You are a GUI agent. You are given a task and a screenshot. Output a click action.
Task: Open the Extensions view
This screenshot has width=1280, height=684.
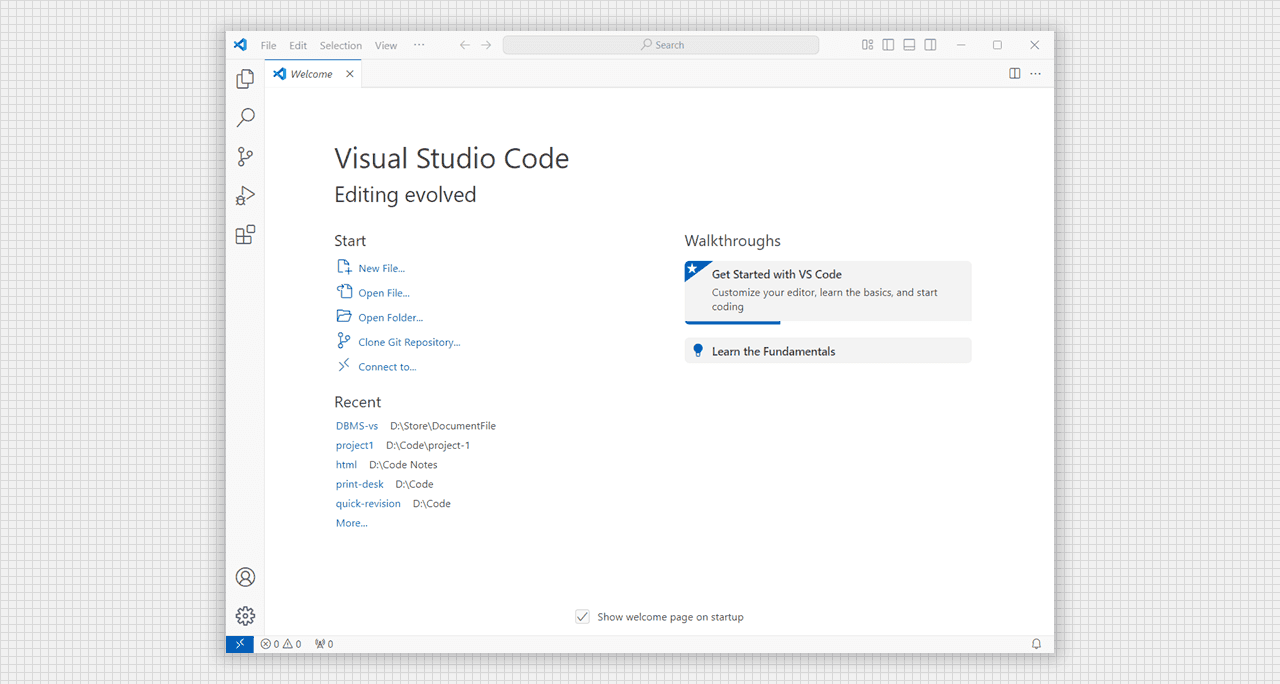pos(245,235)
